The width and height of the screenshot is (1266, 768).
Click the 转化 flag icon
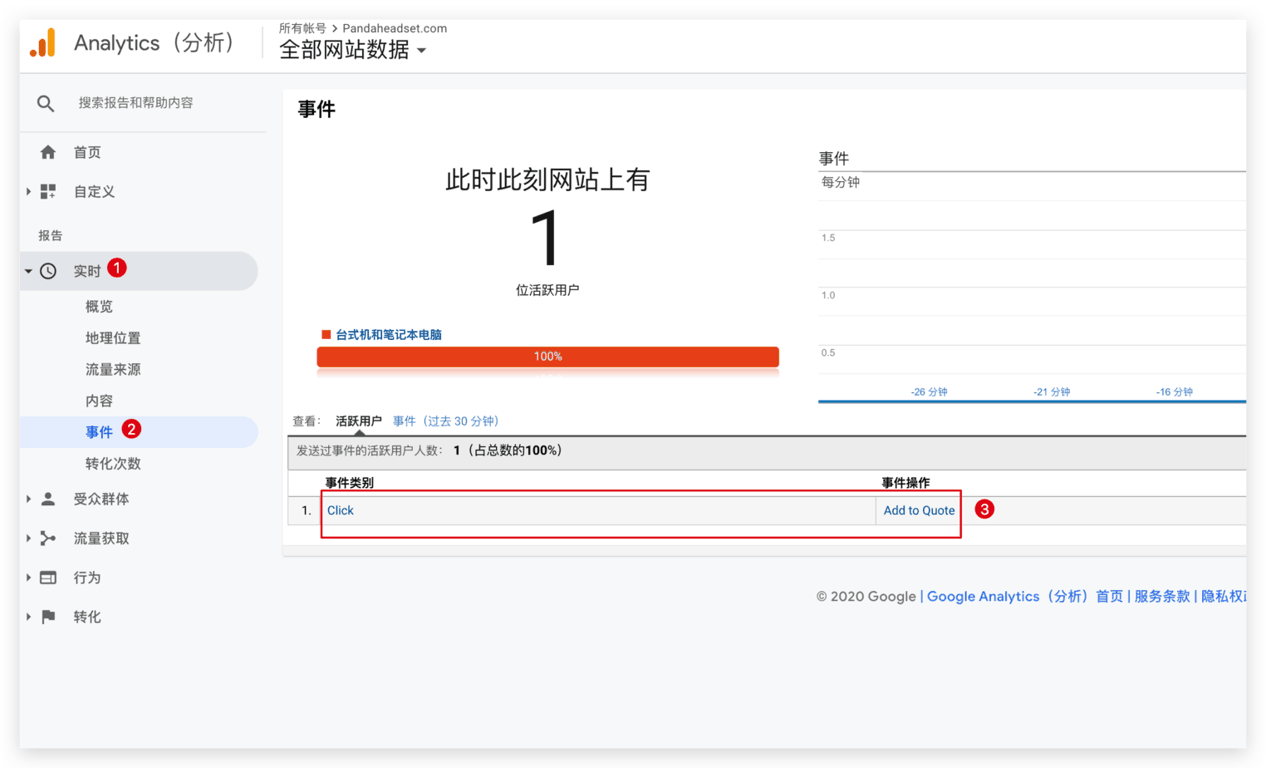(x=48, y=617)
